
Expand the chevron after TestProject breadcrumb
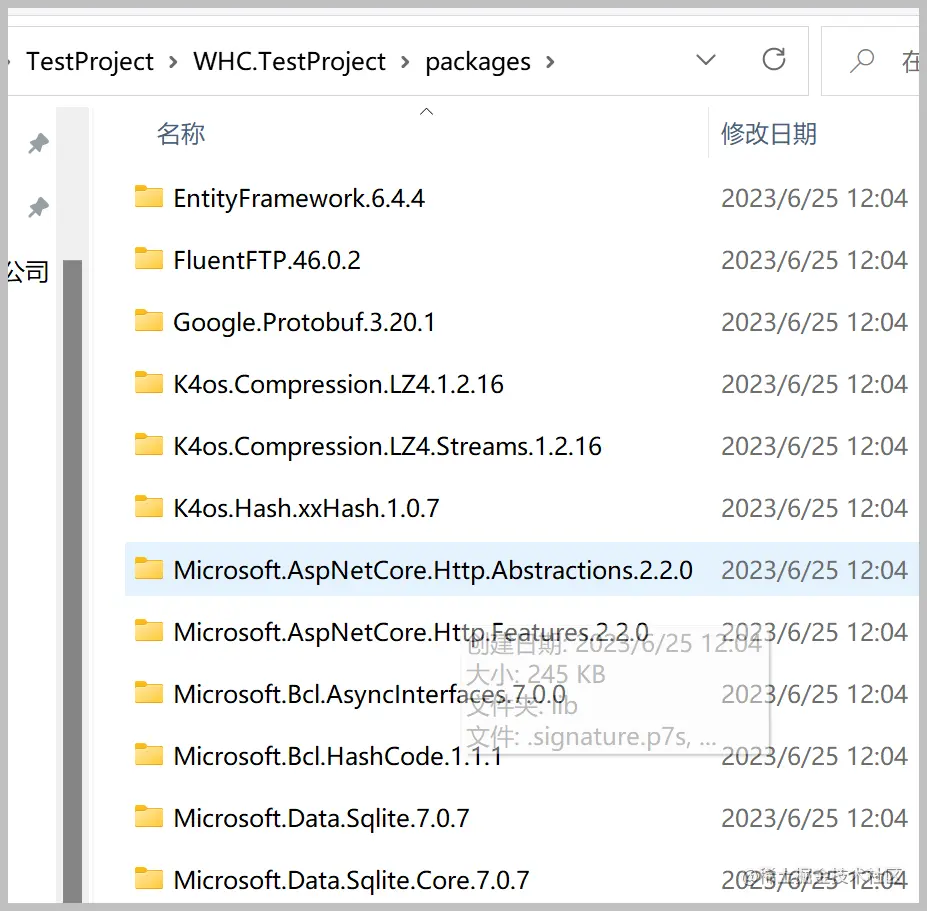point(173,62)
